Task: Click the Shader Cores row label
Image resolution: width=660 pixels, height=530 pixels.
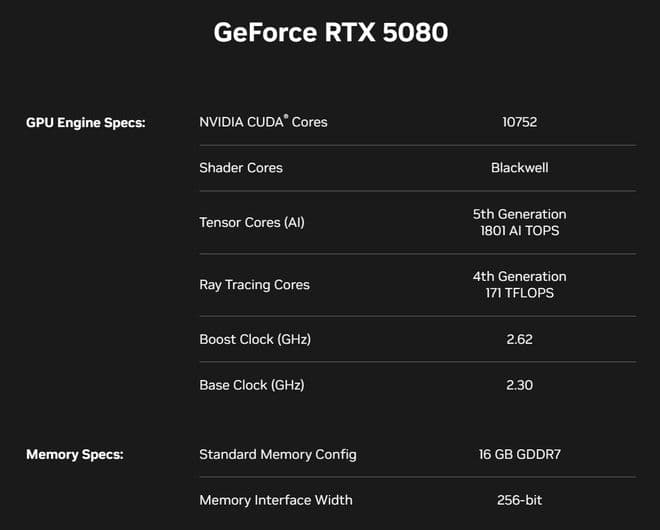Action: (241, 168)
